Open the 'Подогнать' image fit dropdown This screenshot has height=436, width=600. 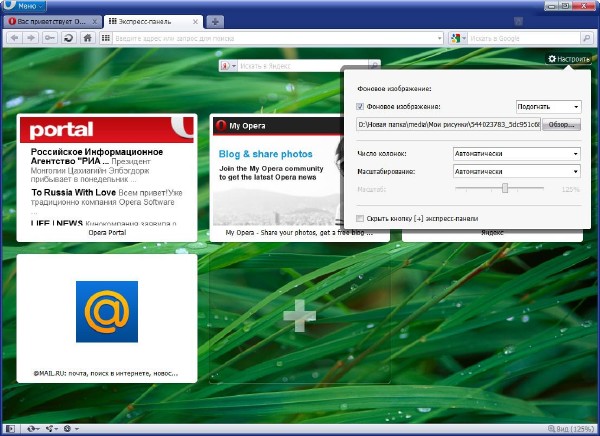(548, 106)
